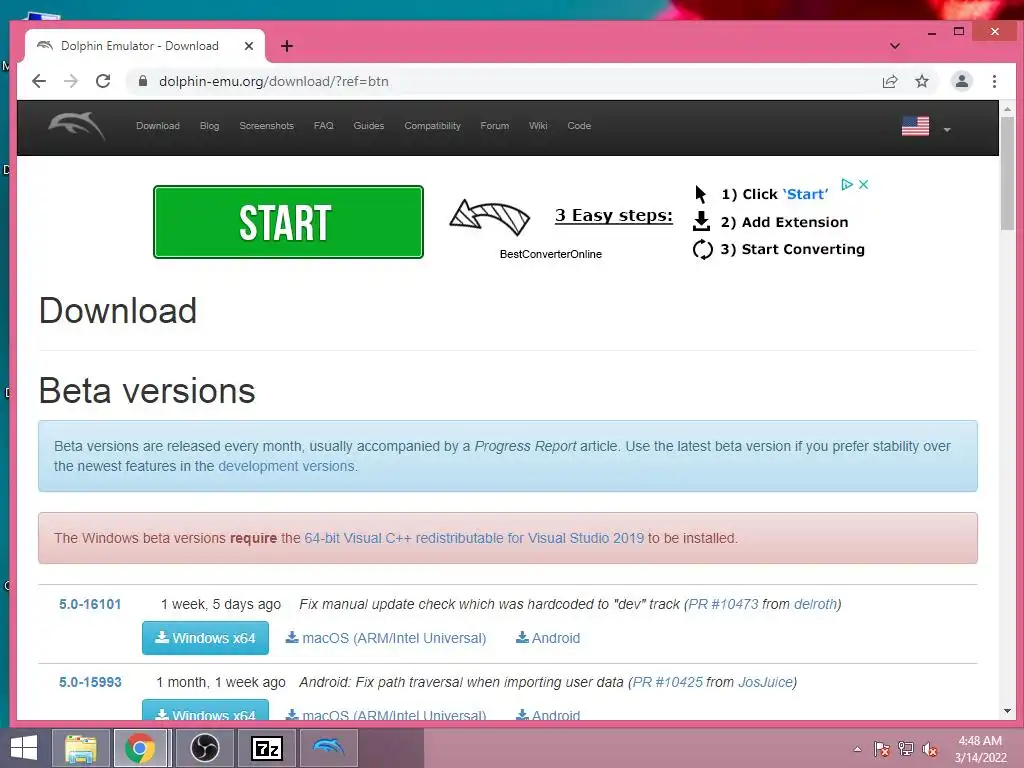
Task: Click Chrome icon in taskbar
Action: [x=140, y=748]
